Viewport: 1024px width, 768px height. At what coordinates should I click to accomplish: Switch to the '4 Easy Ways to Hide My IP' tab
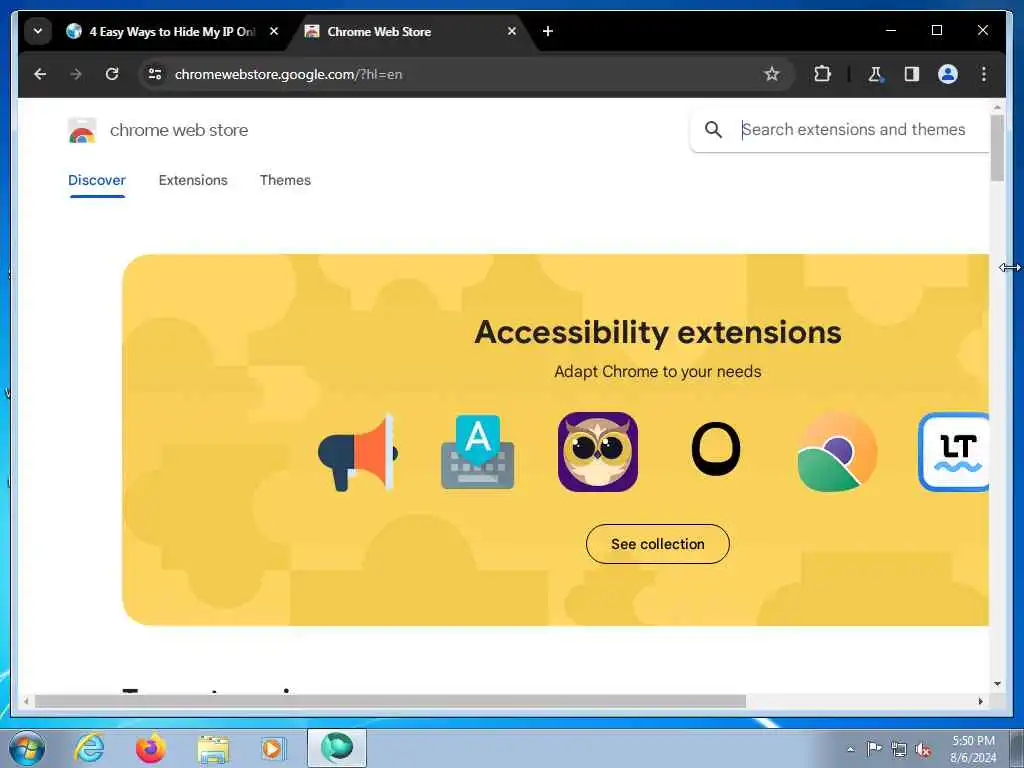click(171, 31)
